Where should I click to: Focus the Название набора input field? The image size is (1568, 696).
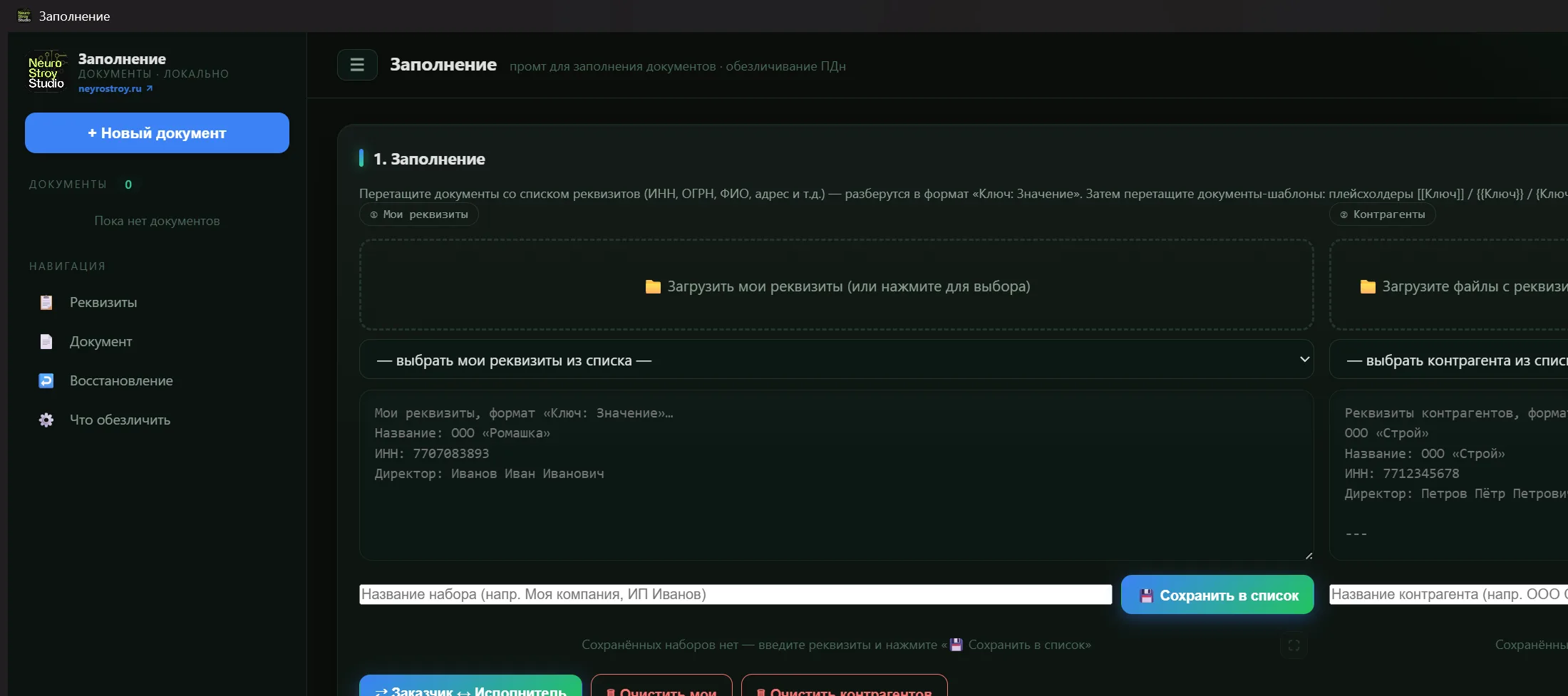coord(736,594)
